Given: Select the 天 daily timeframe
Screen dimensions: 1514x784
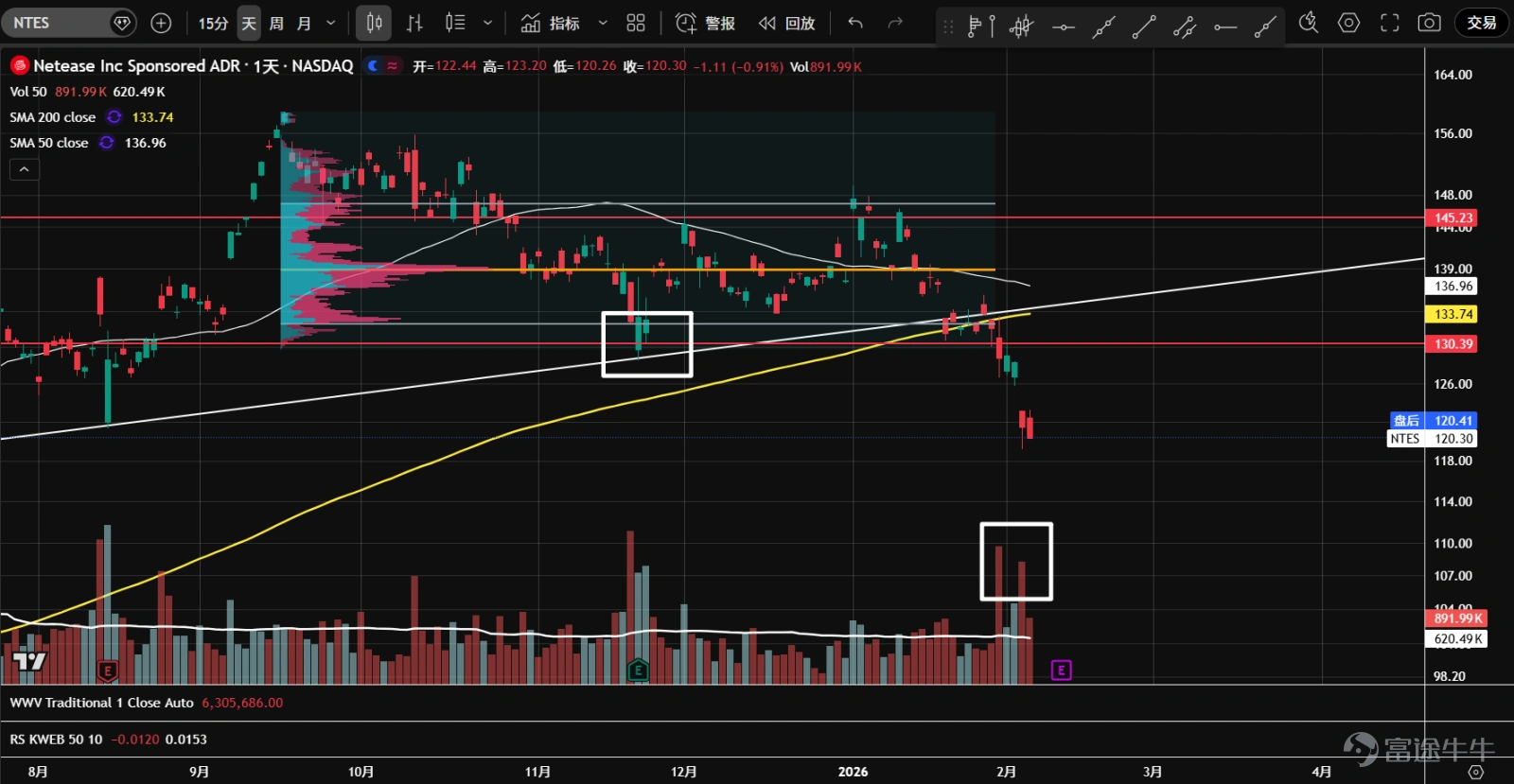Looking at the screenshot, I should 249,23.
